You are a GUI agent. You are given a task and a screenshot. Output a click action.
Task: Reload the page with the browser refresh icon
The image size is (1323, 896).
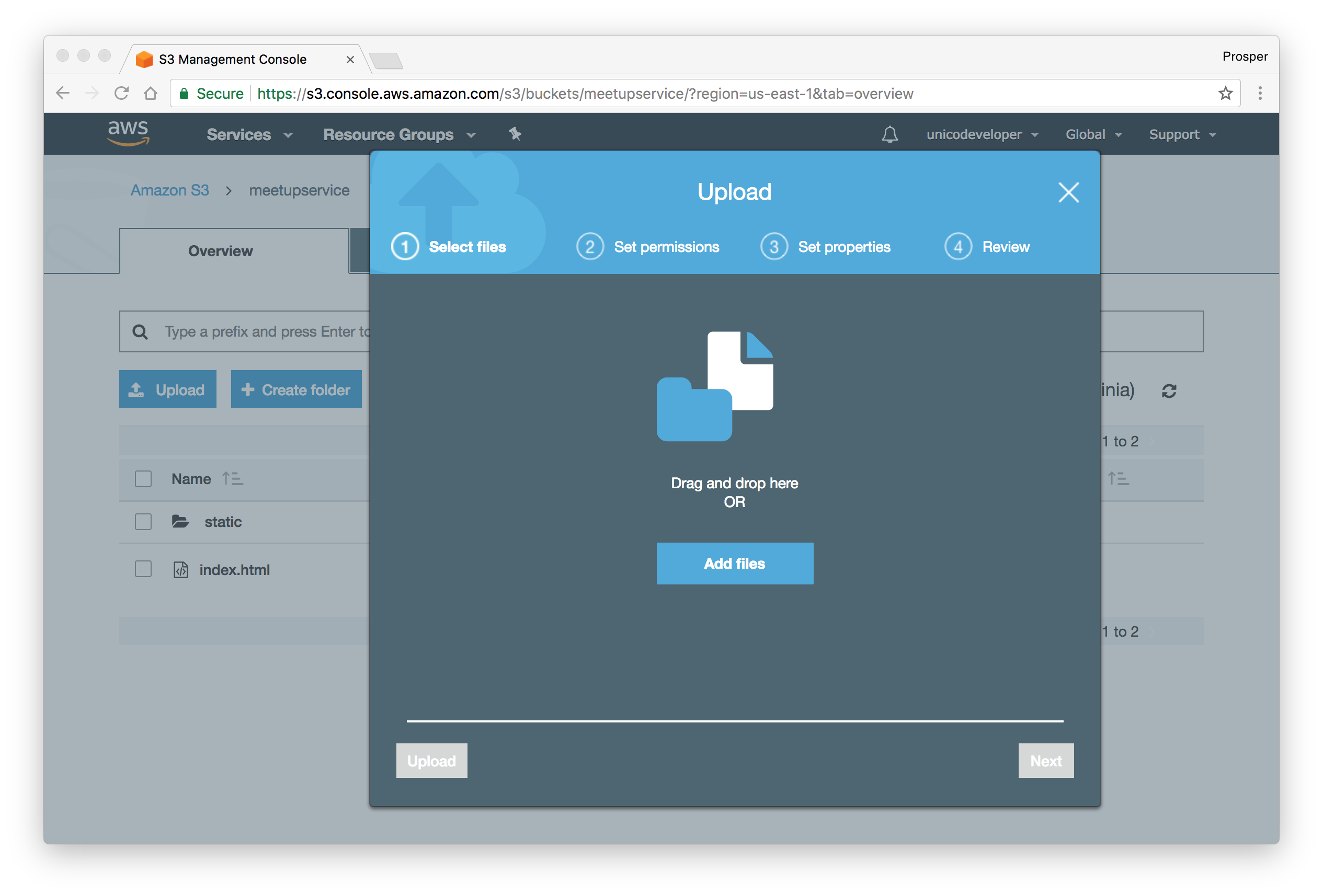point(121,93)
